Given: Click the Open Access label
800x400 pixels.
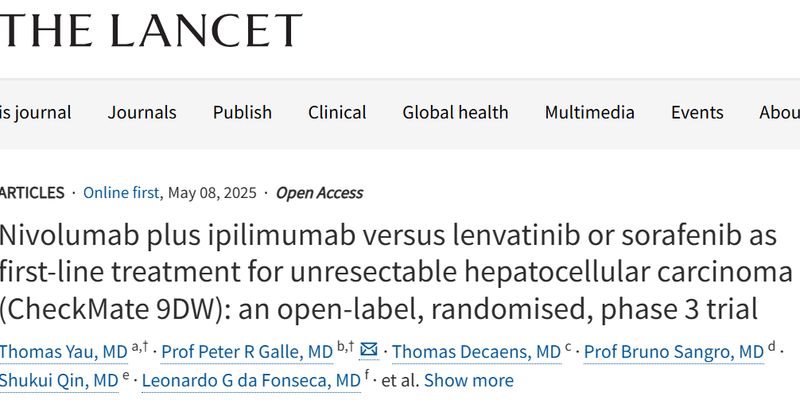Looking at the screenshot, I should pyautogui.click(x=319, y=193).
